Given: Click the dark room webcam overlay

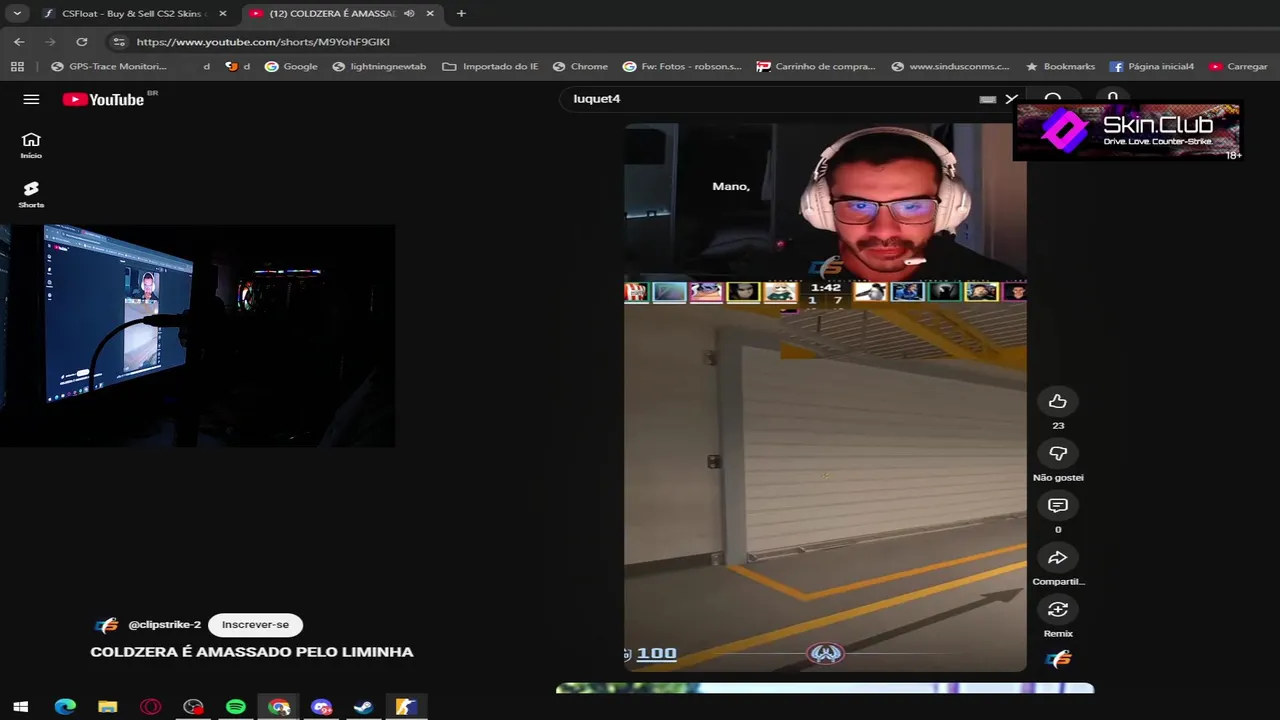Looking at the screenshot, I should [198, 336].
